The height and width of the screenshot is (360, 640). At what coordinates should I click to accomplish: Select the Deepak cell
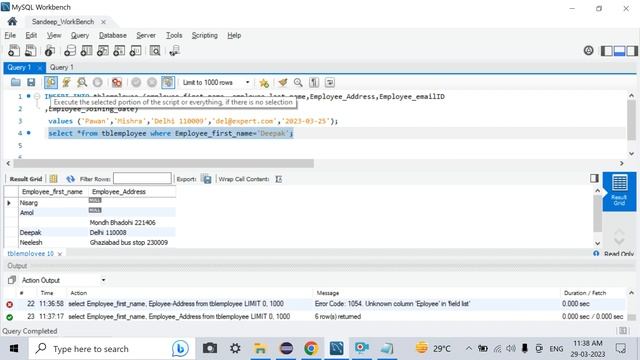pyautogui.click(x=31, y=233)
